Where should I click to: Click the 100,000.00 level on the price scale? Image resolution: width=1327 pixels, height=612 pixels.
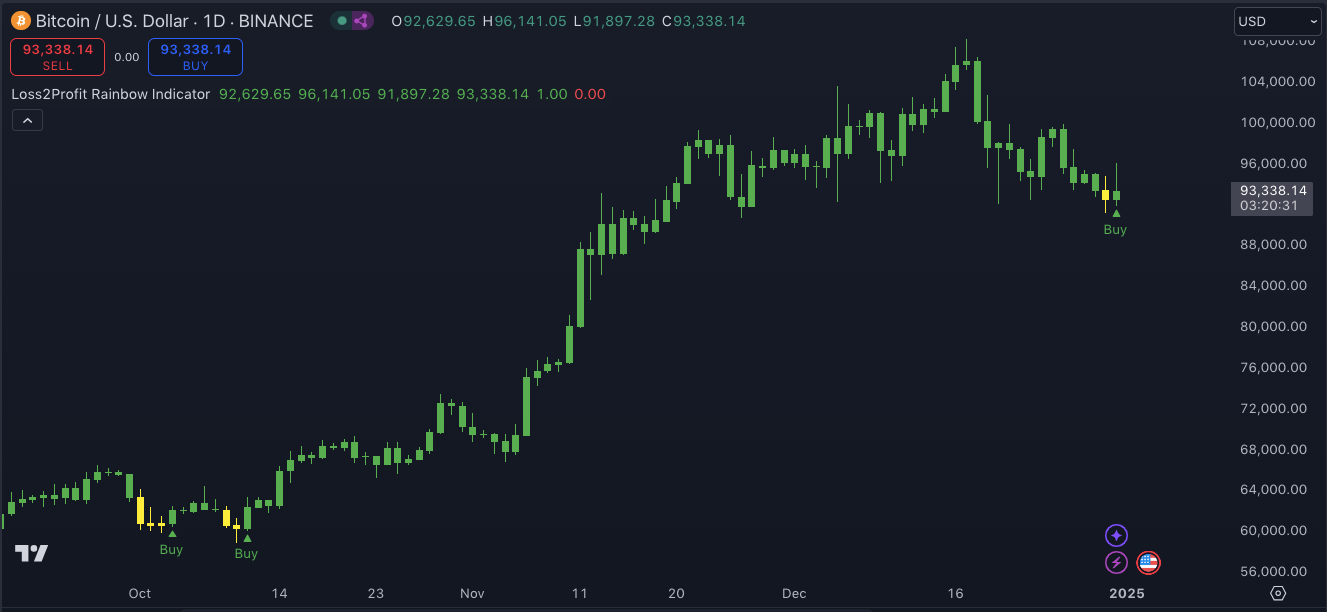click(x=1272, y=122)
